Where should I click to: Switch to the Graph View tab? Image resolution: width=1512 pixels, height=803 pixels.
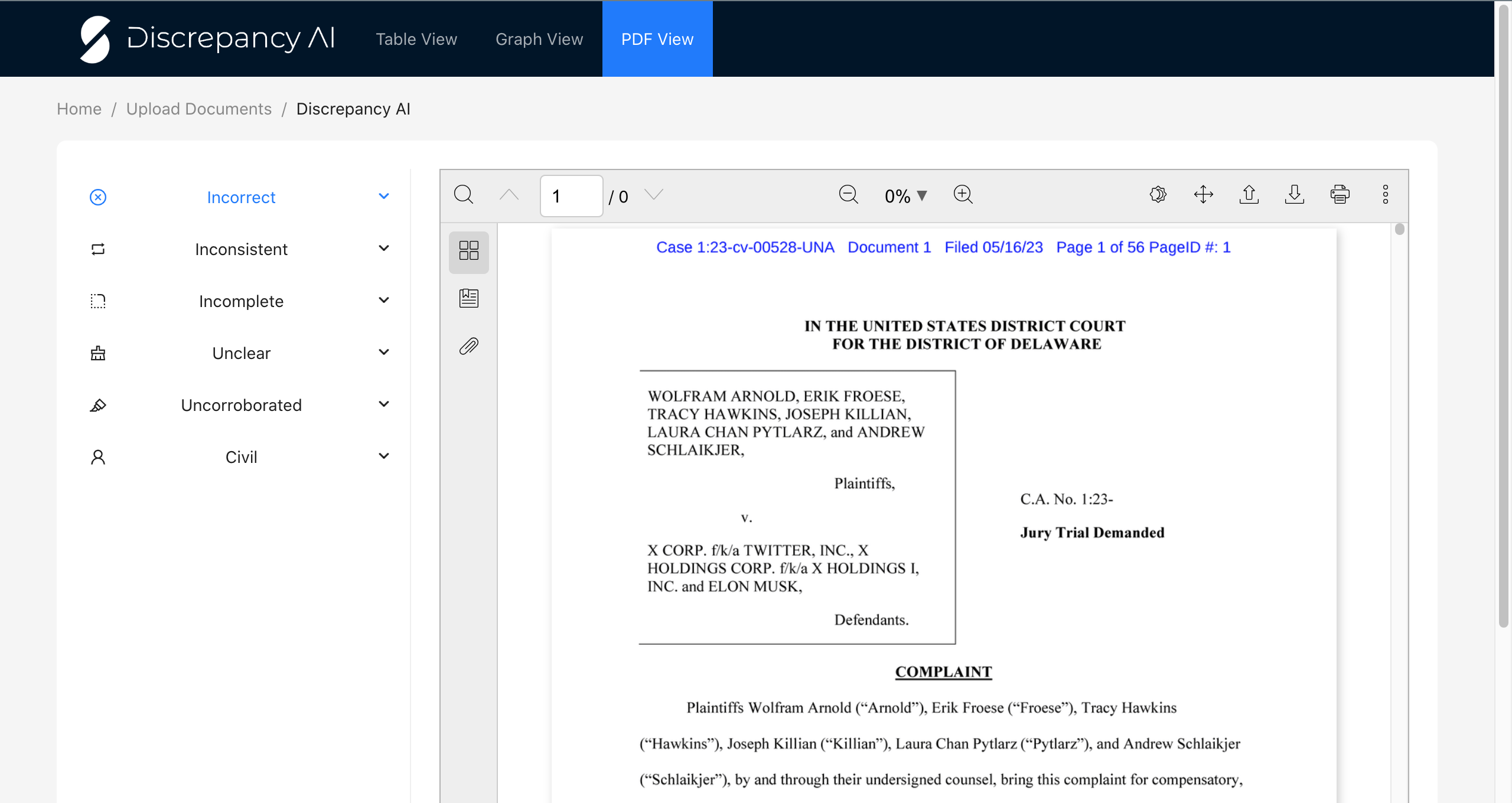tap(539, 39)
